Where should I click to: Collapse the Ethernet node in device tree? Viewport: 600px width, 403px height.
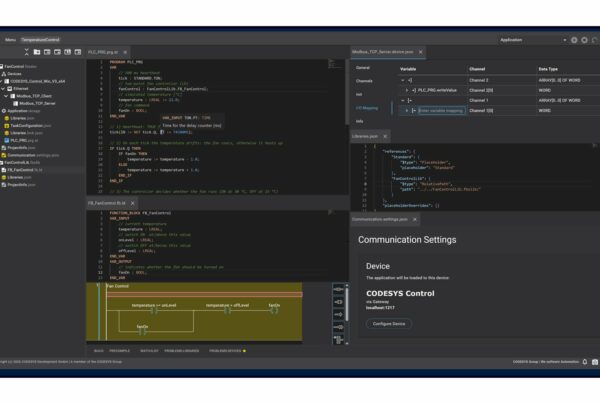point(3,89)
